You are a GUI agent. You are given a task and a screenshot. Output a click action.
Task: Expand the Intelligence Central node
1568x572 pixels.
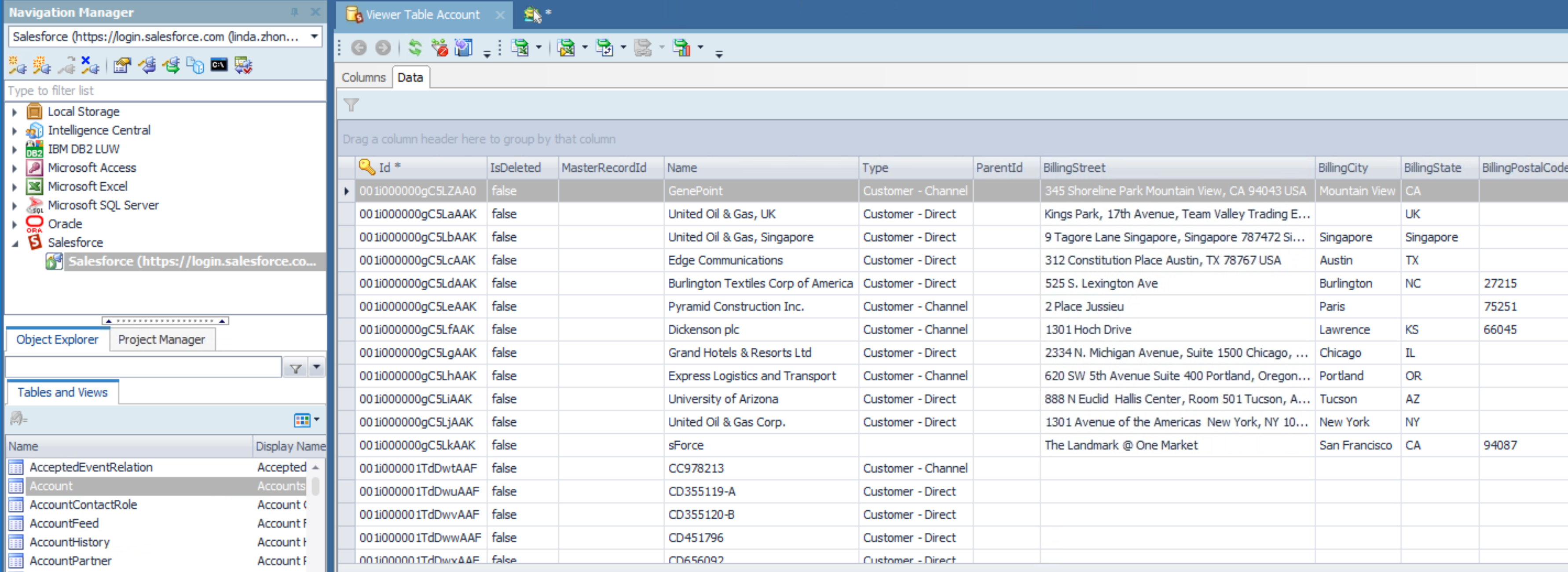(x=15, y=131)
